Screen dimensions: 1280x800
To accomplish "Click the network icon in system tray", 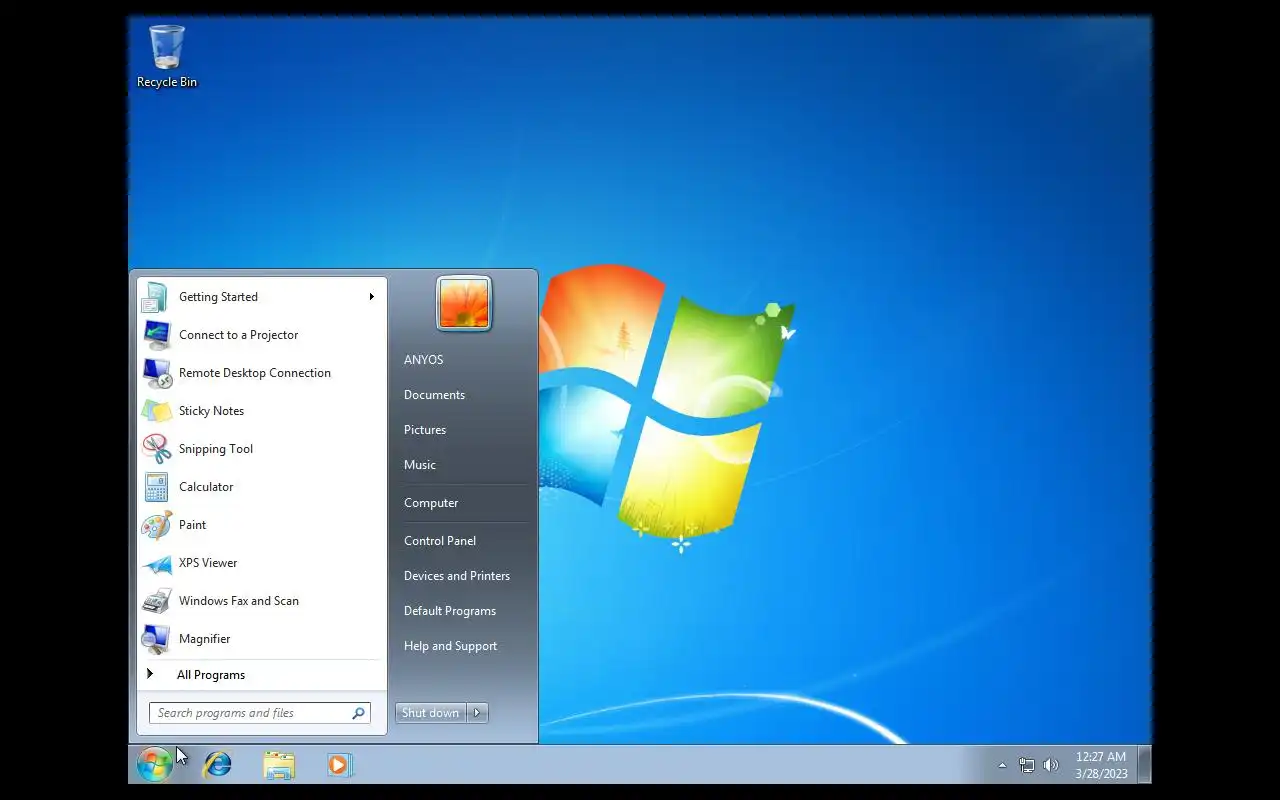I will [x=1026, y=765].
